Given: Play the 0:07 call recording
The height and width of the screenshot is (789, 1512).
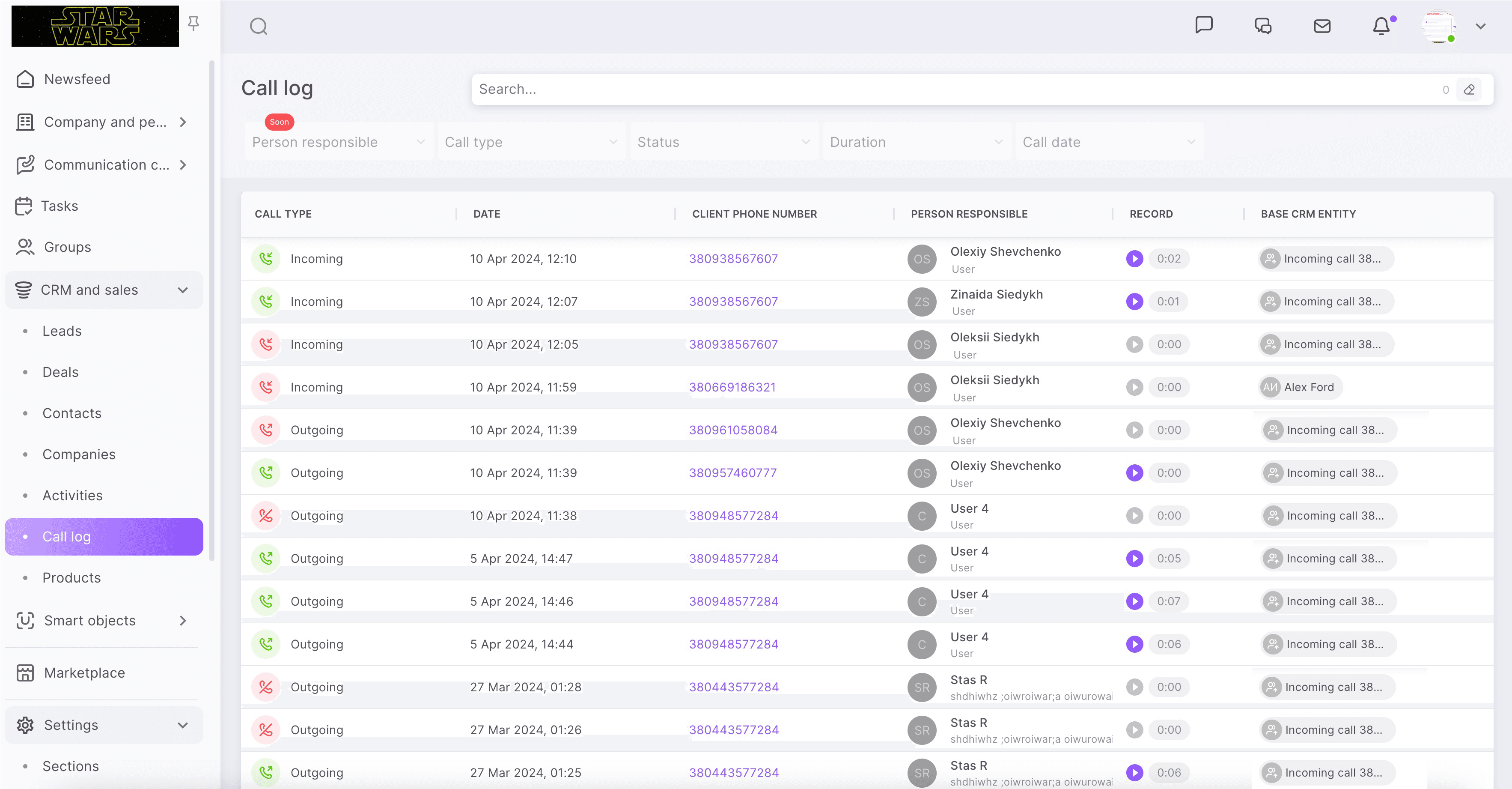Looking at the screenshot, I should 1134,601.
